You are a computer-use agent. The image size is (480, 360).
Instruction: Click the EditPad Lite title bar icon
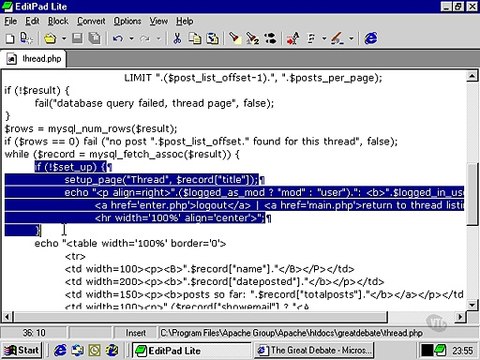pyautogui.click(x=7, y=6)
